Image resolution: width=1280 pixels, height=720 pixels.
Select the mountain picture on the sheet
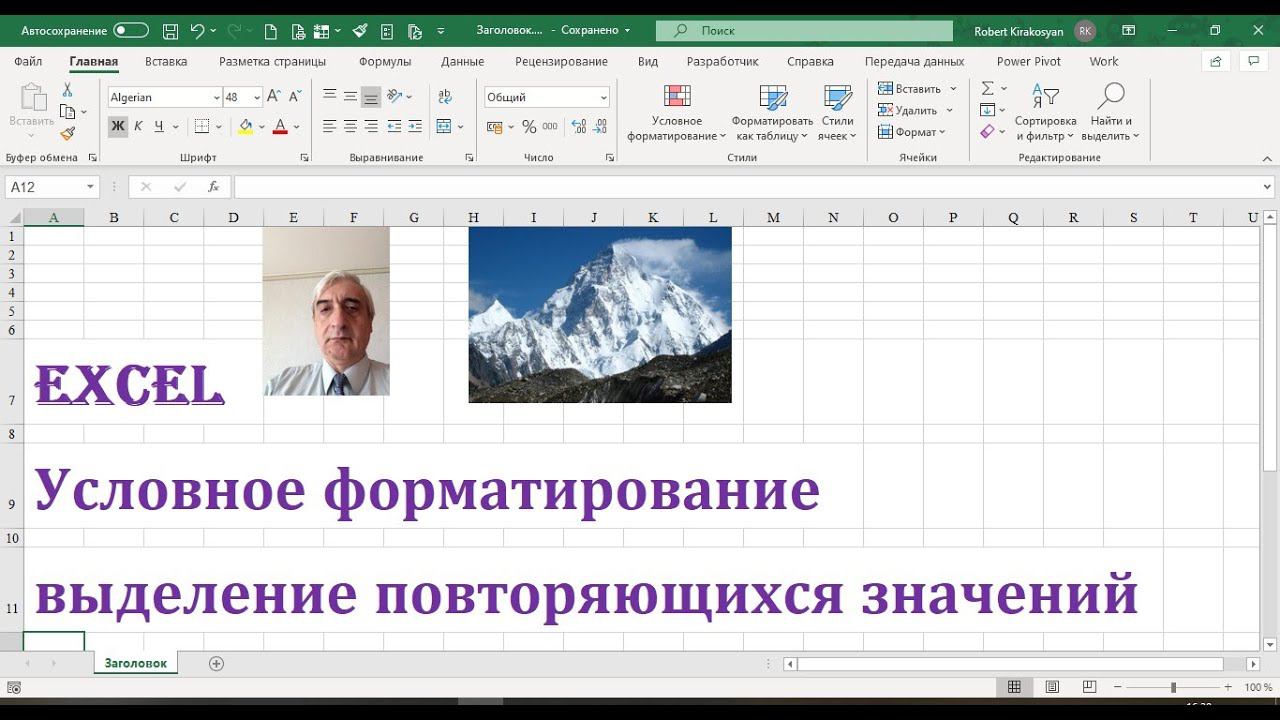pos(600,315)
